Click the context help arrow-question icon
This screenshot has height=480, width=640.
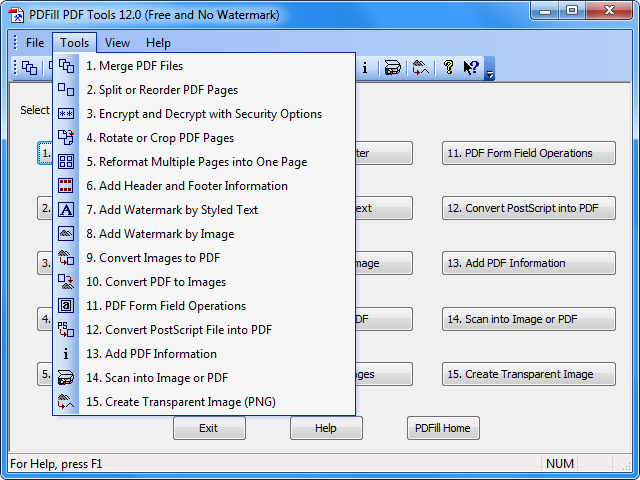(471, 67)
